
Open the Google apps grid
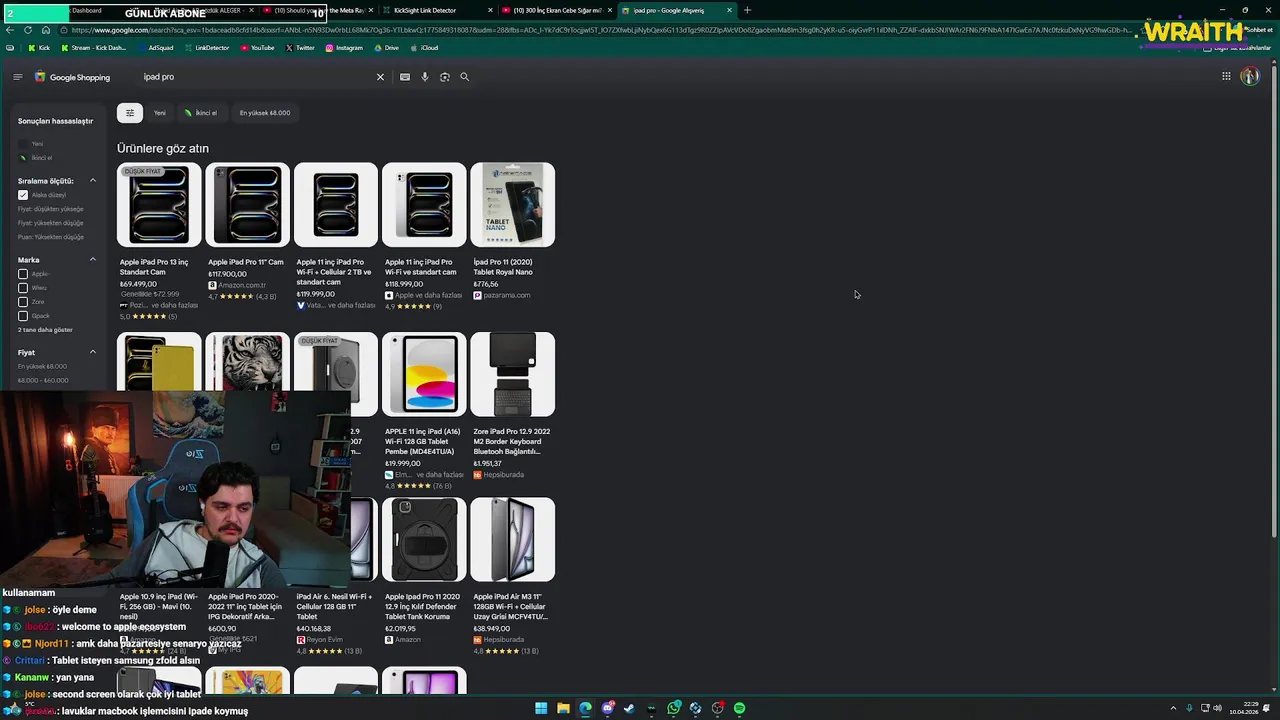pyautogui.click(x=1226, y=76)
